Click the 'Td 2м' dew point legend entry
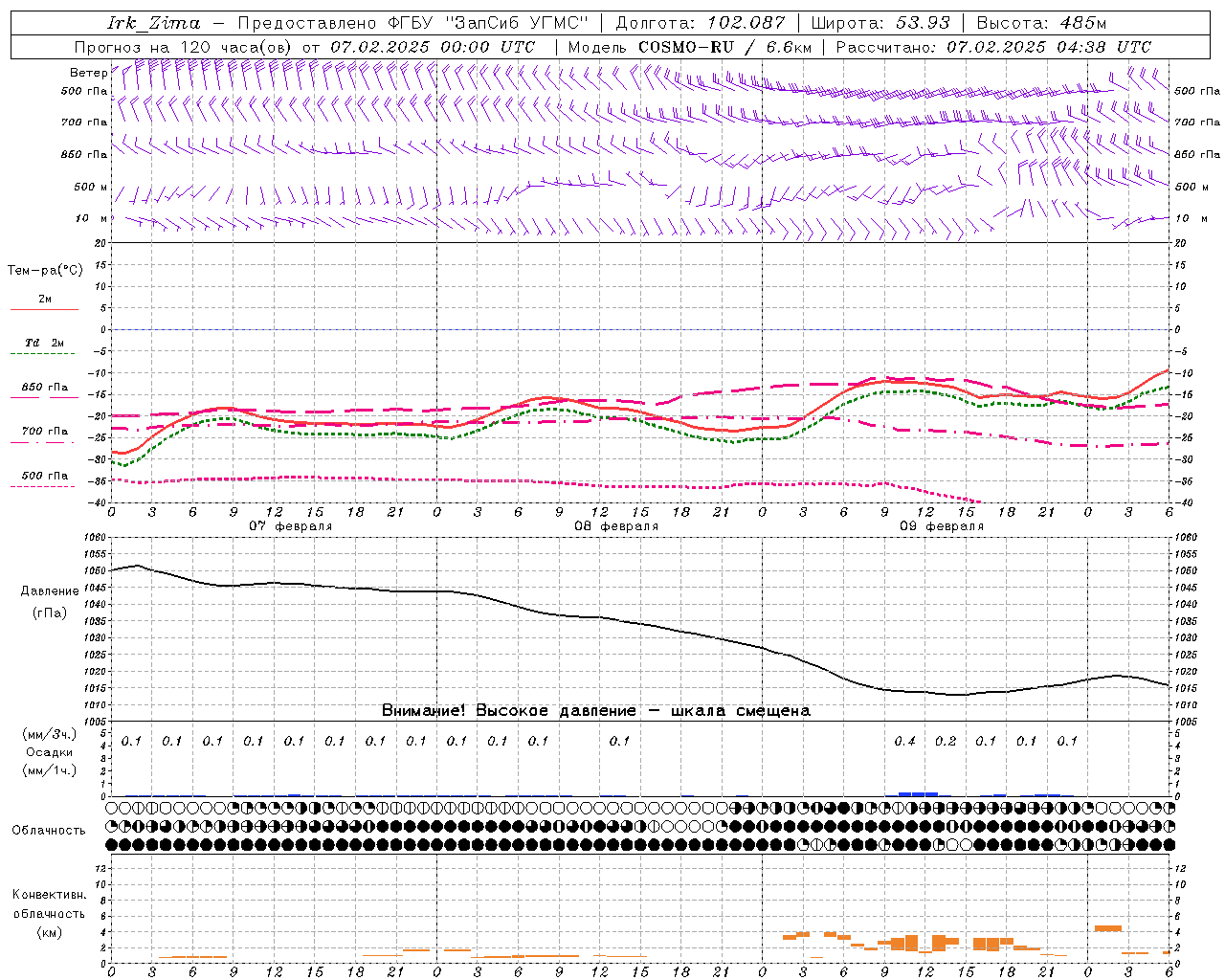Screen dimensions: 1225x980 45,343
